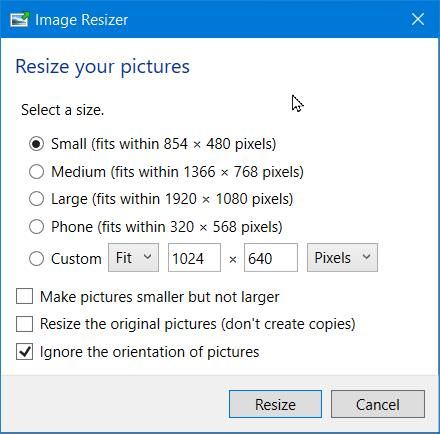Uncheck Ignore the orientation of pictures
440x434 pixels.
(x=24, y=352)
